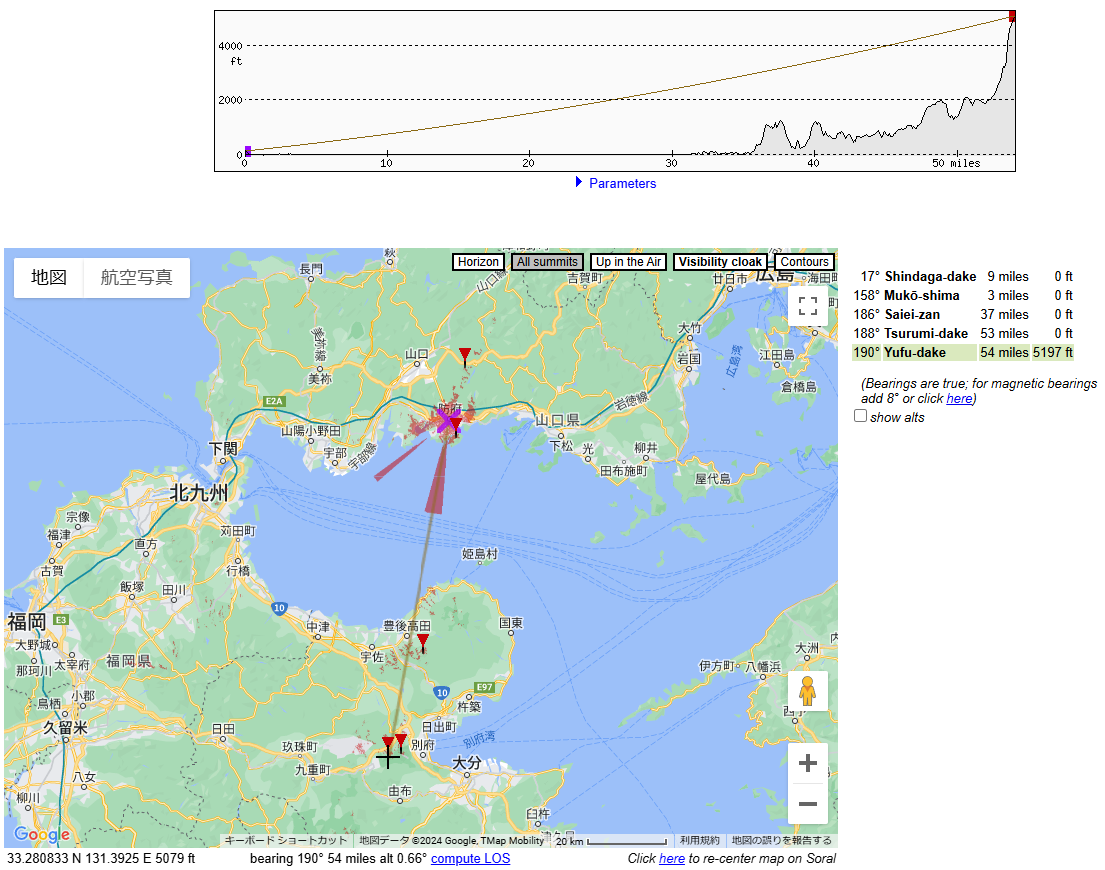Toggle fullscreen map view icon
The image size is (1105, 870).
808,306
